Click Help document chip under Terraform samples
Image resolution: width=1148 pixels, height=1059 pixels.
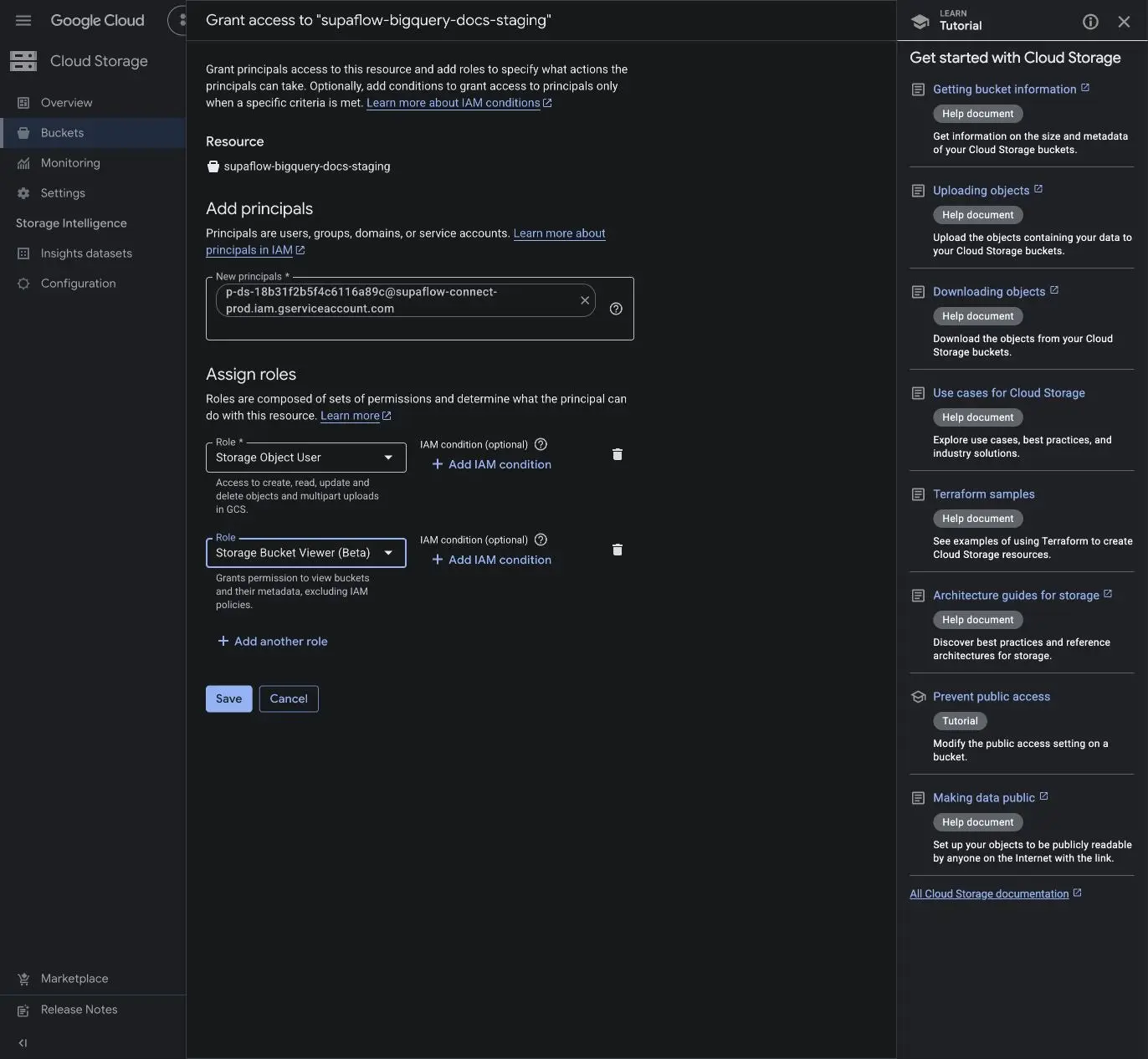pos(977,518)
